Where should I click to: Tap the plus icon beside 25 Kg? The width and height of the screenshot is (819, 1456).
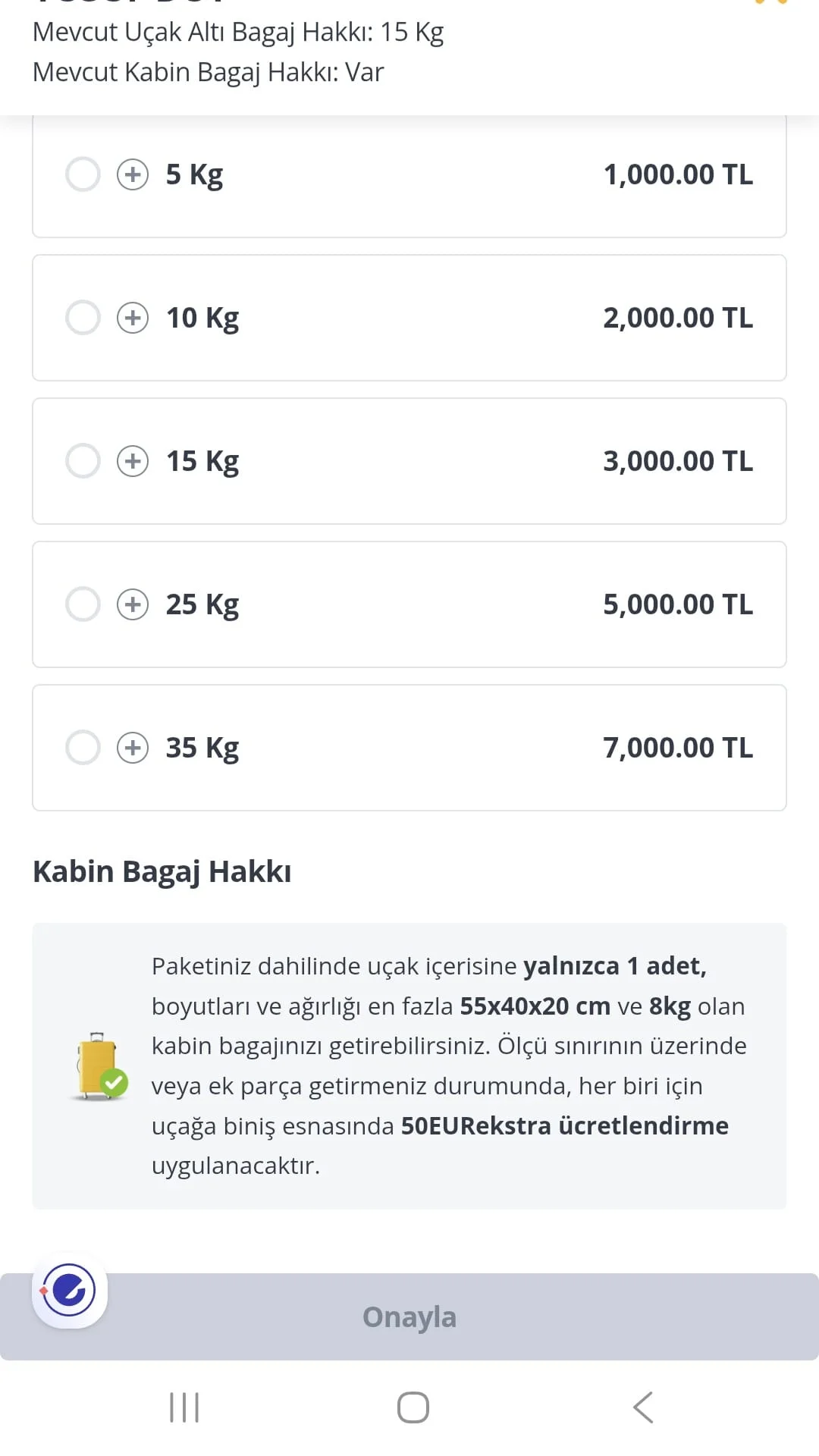[x=133, y=604]
